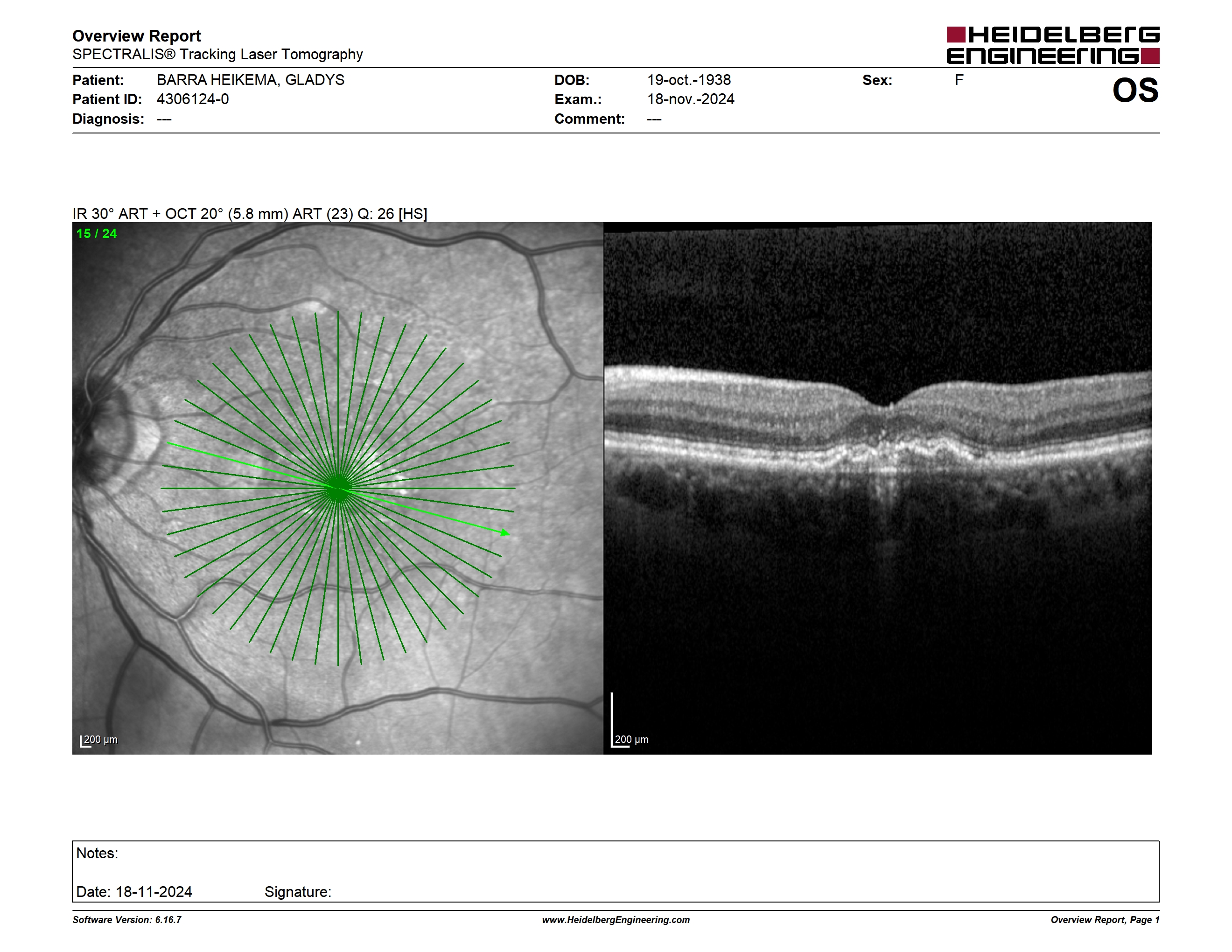Click the OS eye laterality label

(1135, 90)
